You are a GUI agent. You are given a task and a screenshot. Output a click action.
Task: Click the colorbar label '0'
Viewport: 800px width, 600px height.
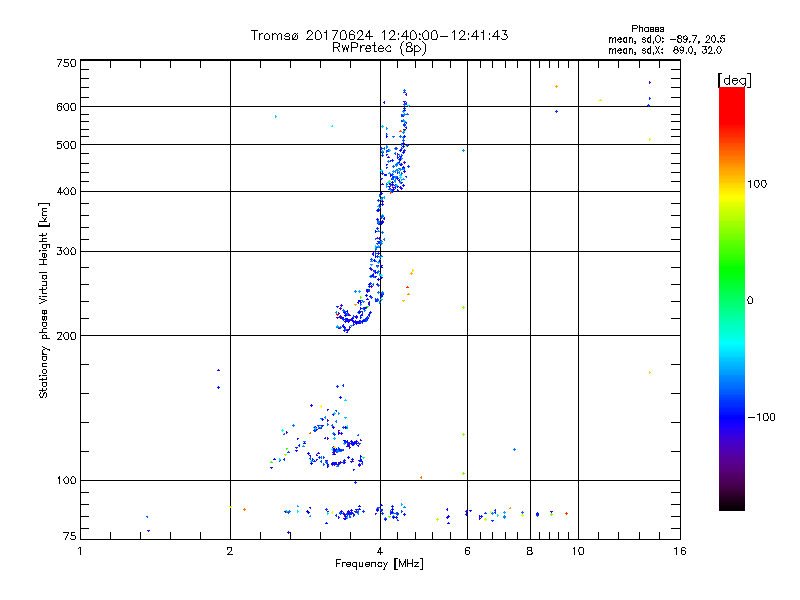750,301
